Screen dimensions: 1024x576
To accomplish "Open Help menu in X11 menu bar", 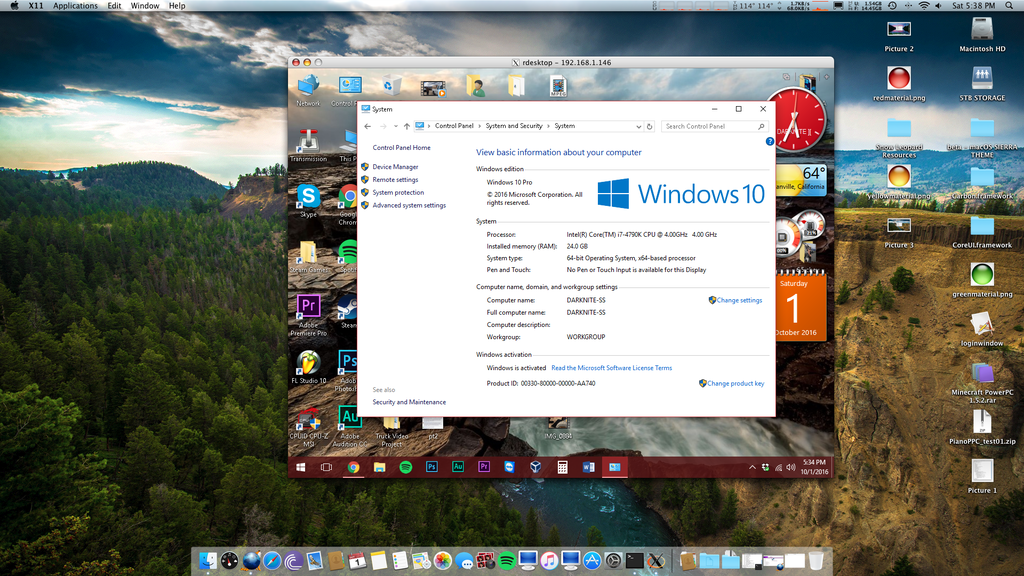I will [177, 6].
